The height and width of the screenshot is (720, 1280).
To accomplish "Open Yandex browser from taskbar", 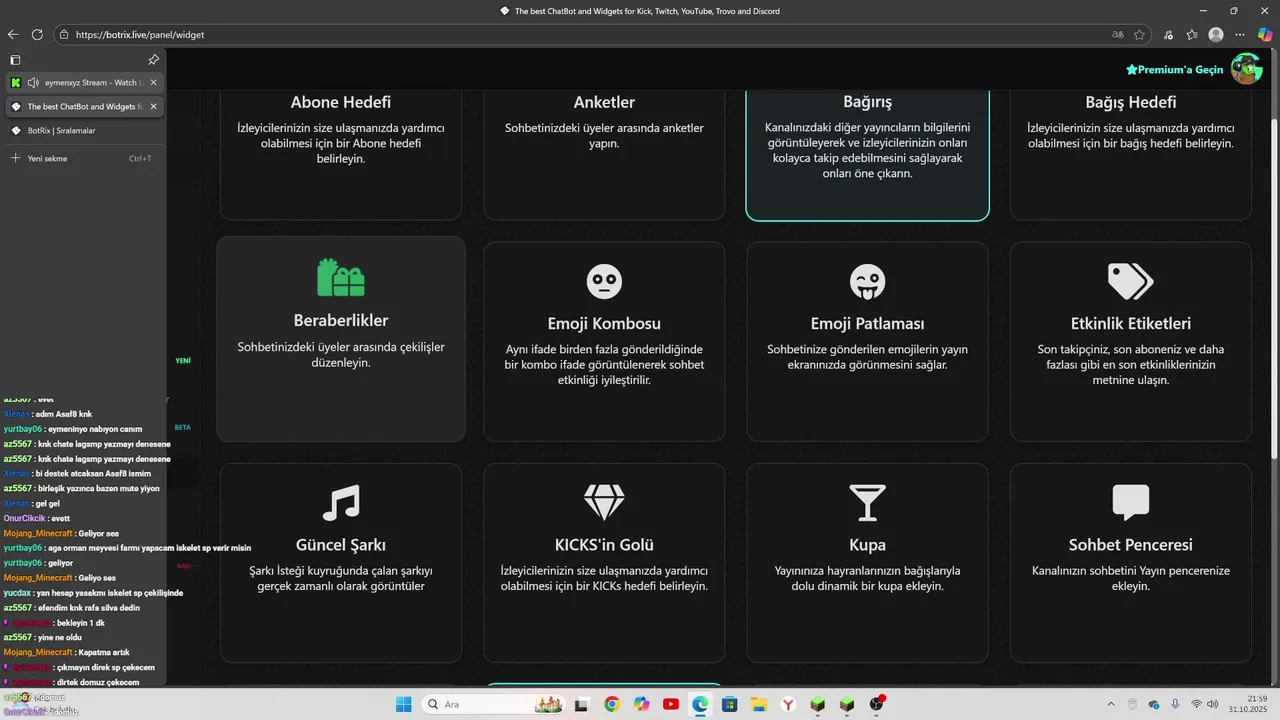I will pyautogui.click(x=789, y=704).
